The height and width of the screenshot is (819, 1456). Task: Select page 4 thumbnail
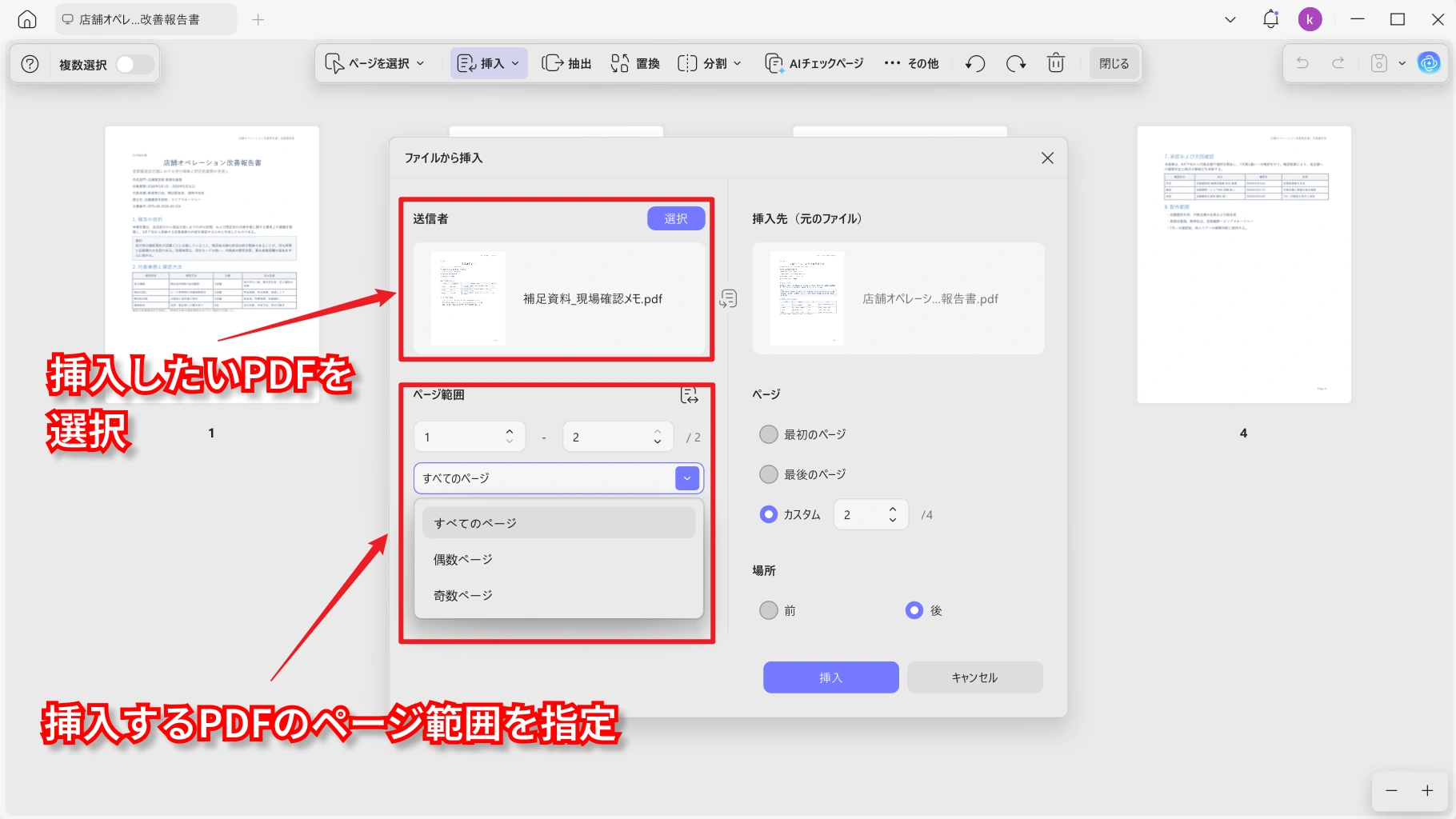coord(1244,265)
